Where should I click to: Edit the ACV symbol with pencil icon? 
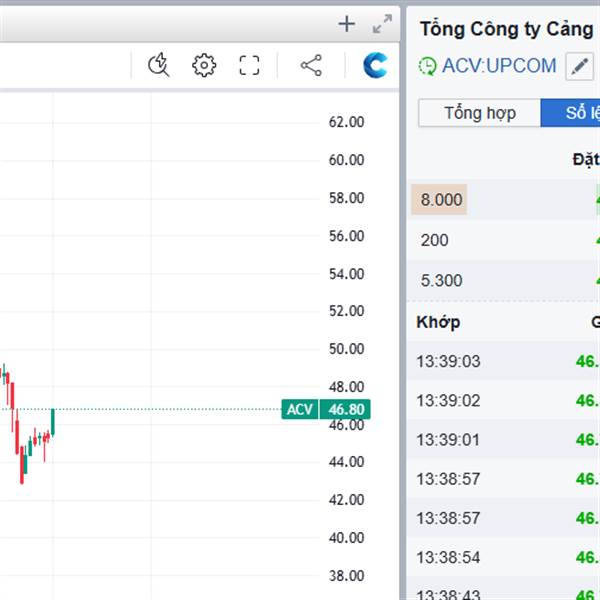coord(579,67)
